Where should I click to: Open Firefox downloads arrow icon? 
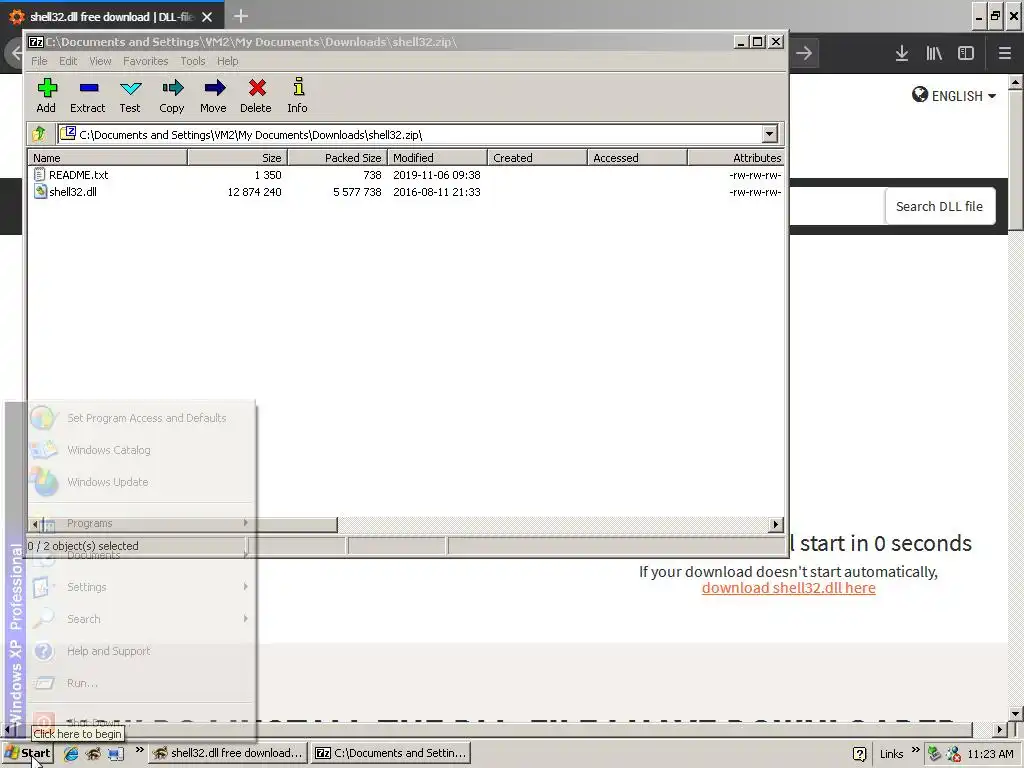[902, 53]
